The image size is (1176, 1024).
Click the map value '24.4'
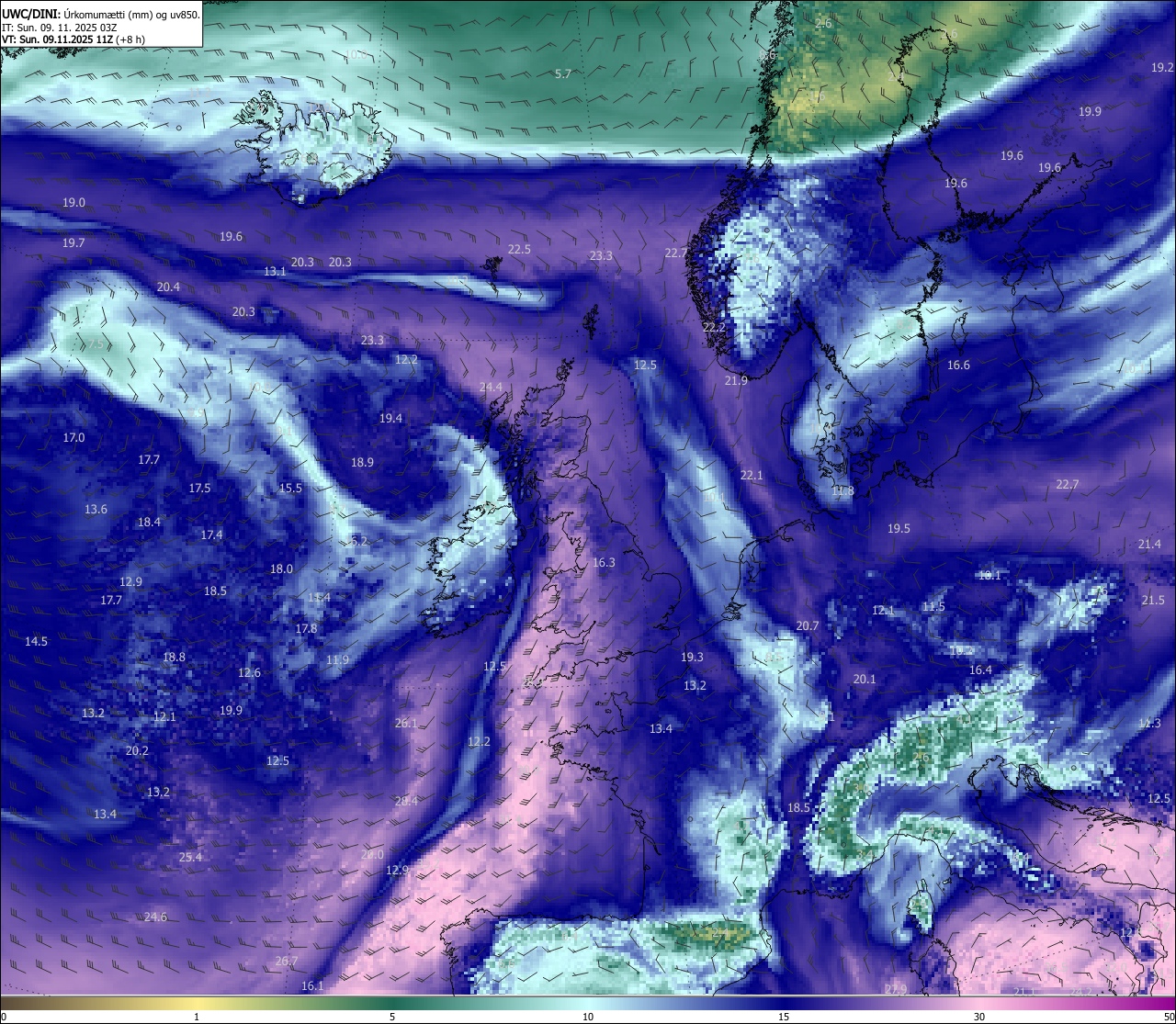(x=492, y=387)
